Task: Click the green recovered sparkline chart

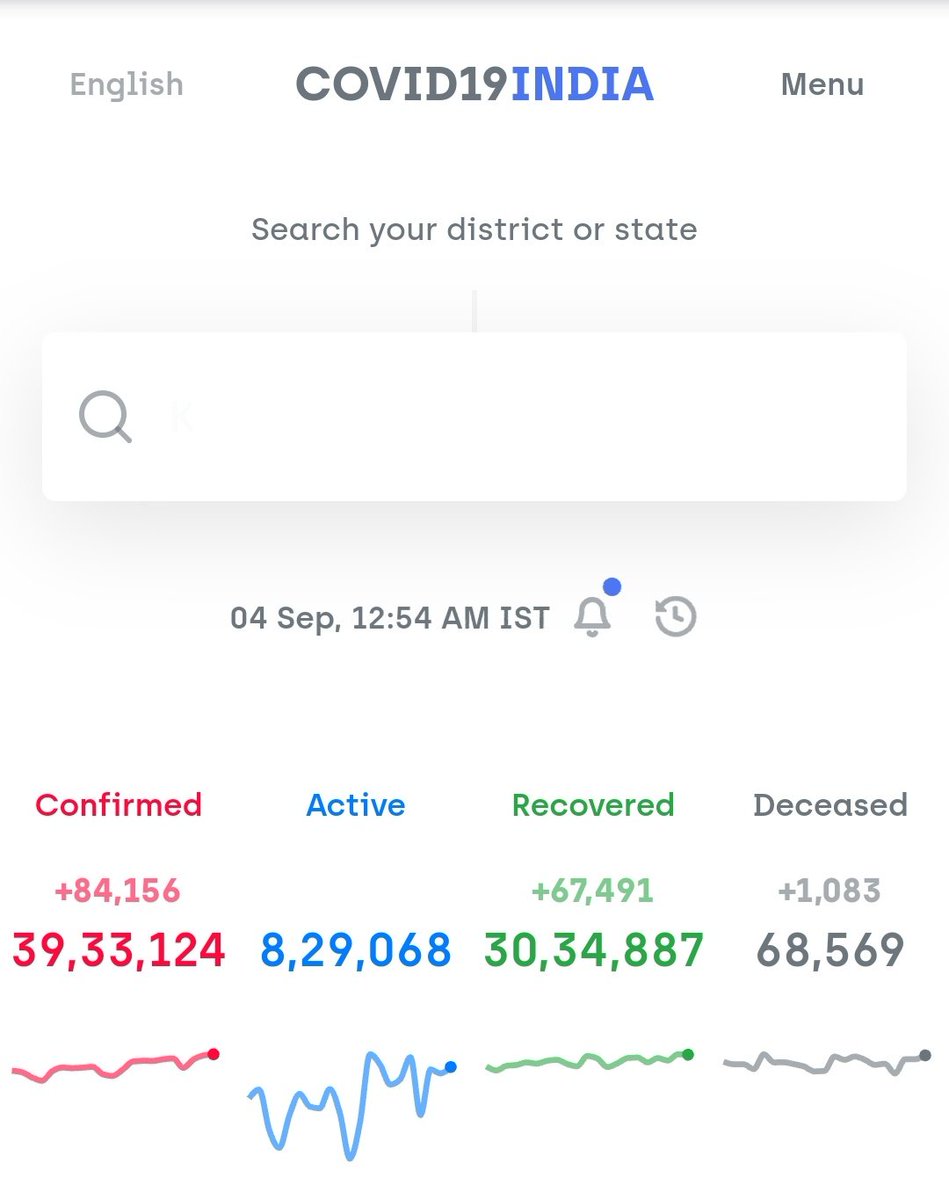Action: point(590,1062)
